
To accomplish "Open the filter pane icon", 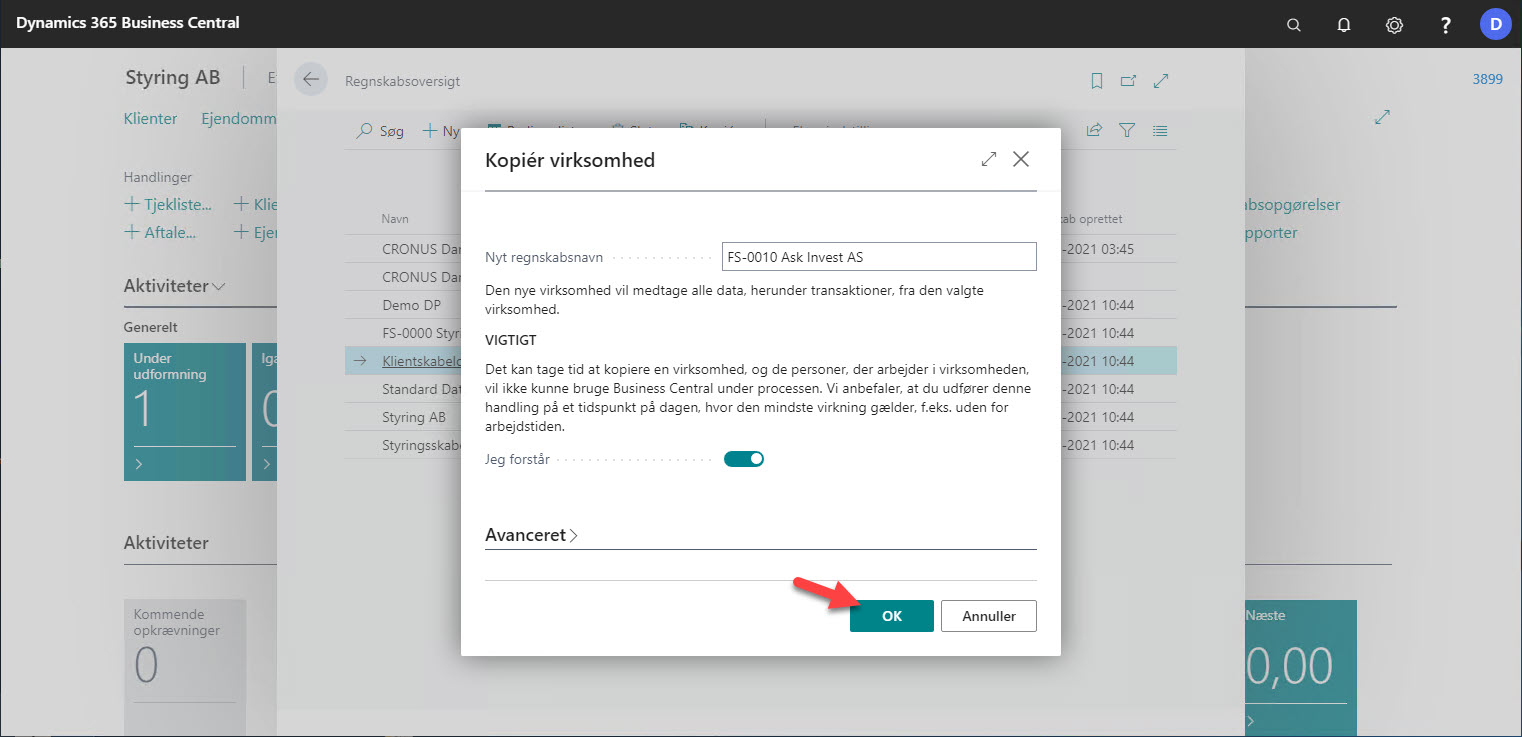I will coord(1127,130).
